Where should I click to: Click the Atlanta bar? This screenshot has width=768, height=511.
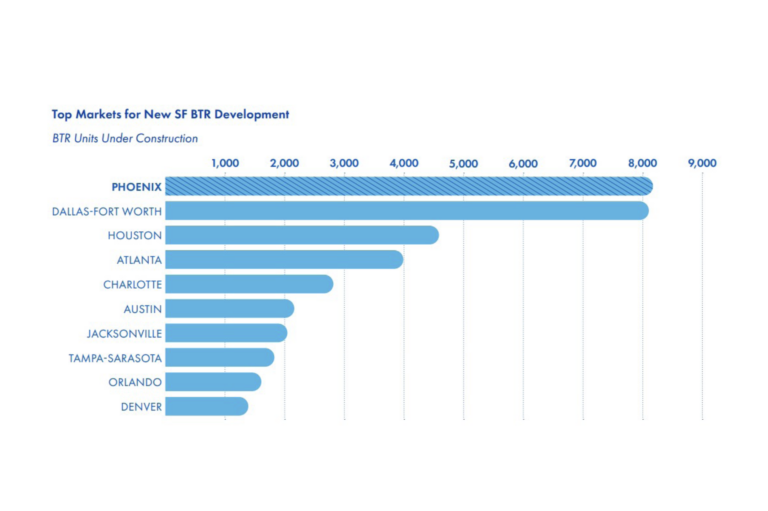click(284, 260)
